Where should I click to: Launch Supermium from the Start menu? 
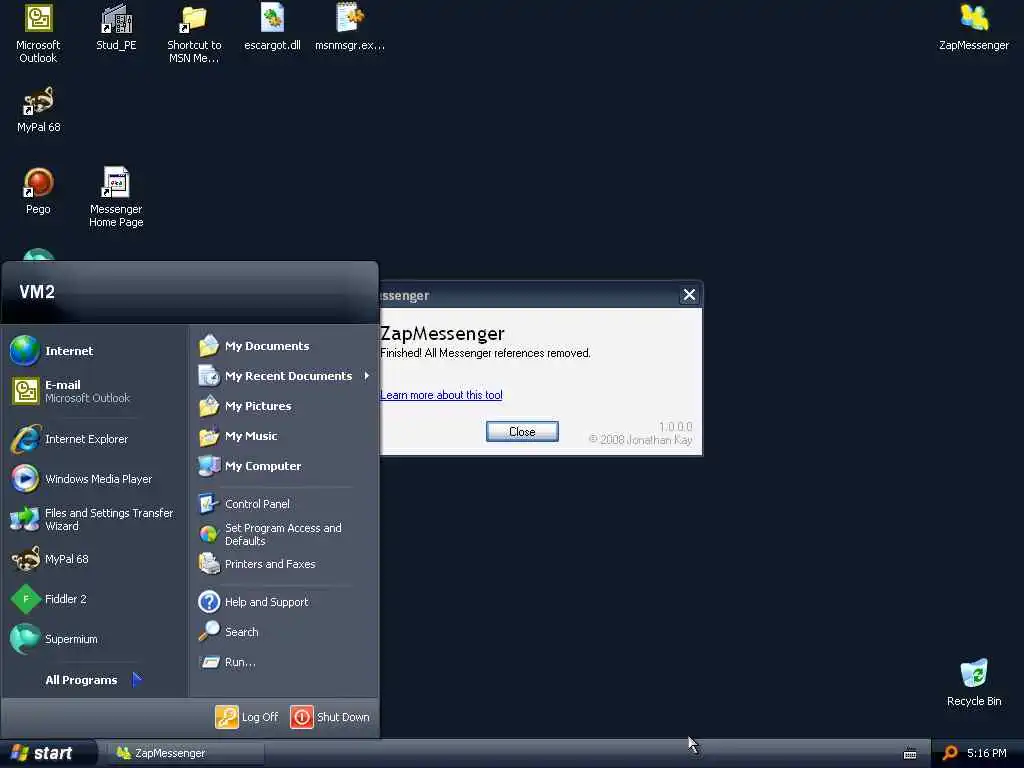click(95, 639)
